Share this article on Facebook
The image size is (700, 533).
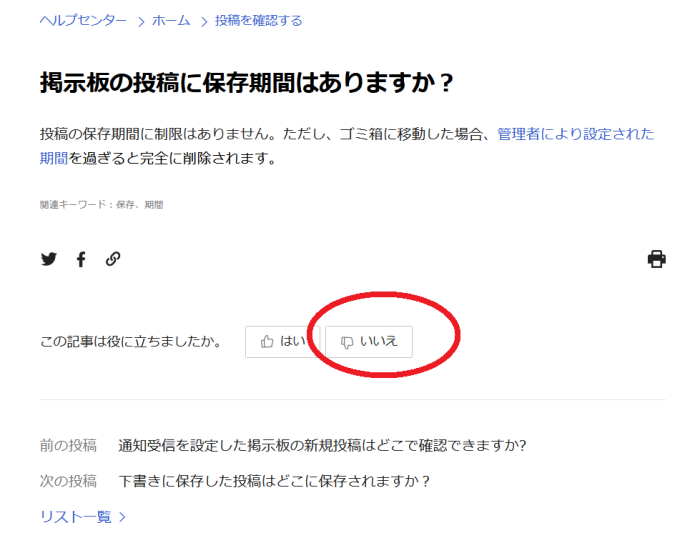[x=81, y=259]
